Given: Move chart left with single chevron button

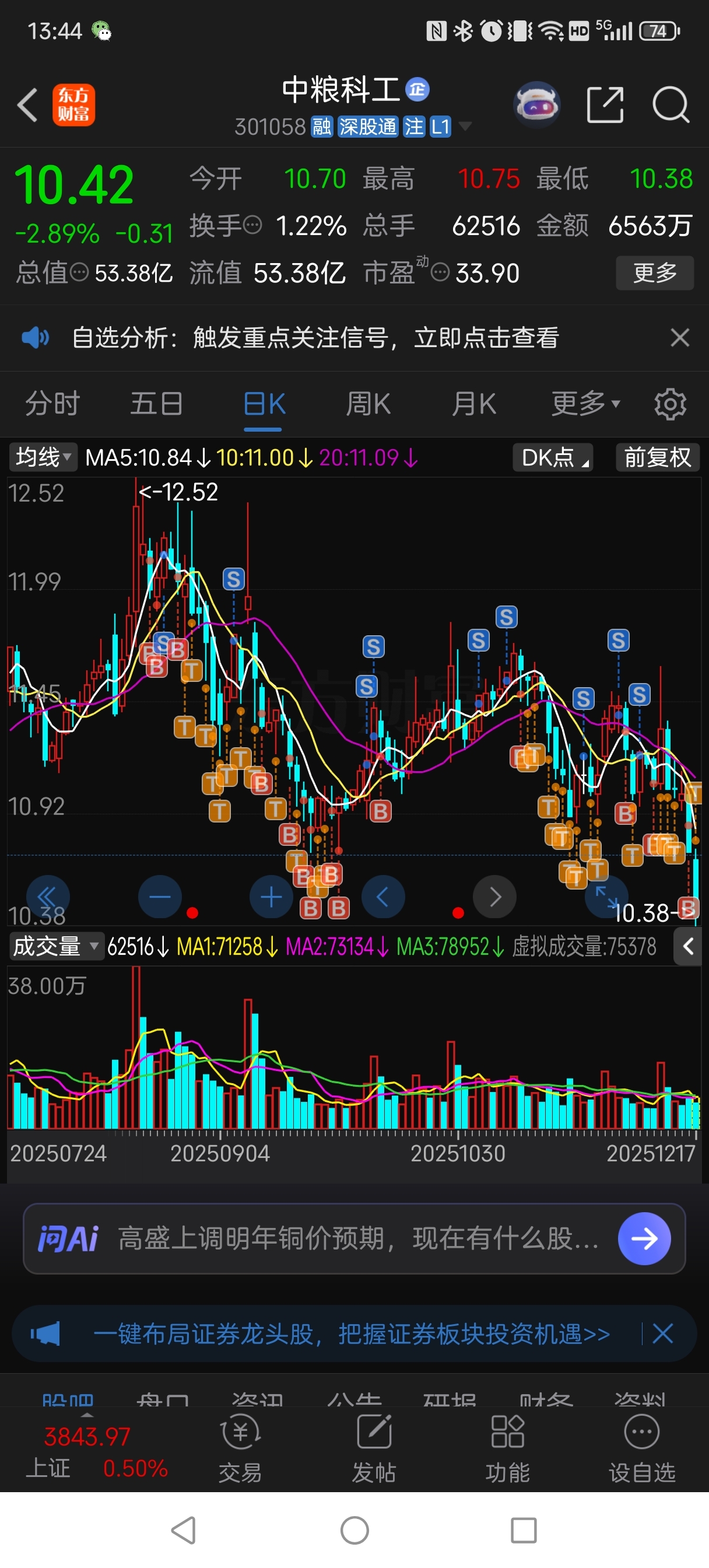Looking at the screenshot, I should point(384,897).
